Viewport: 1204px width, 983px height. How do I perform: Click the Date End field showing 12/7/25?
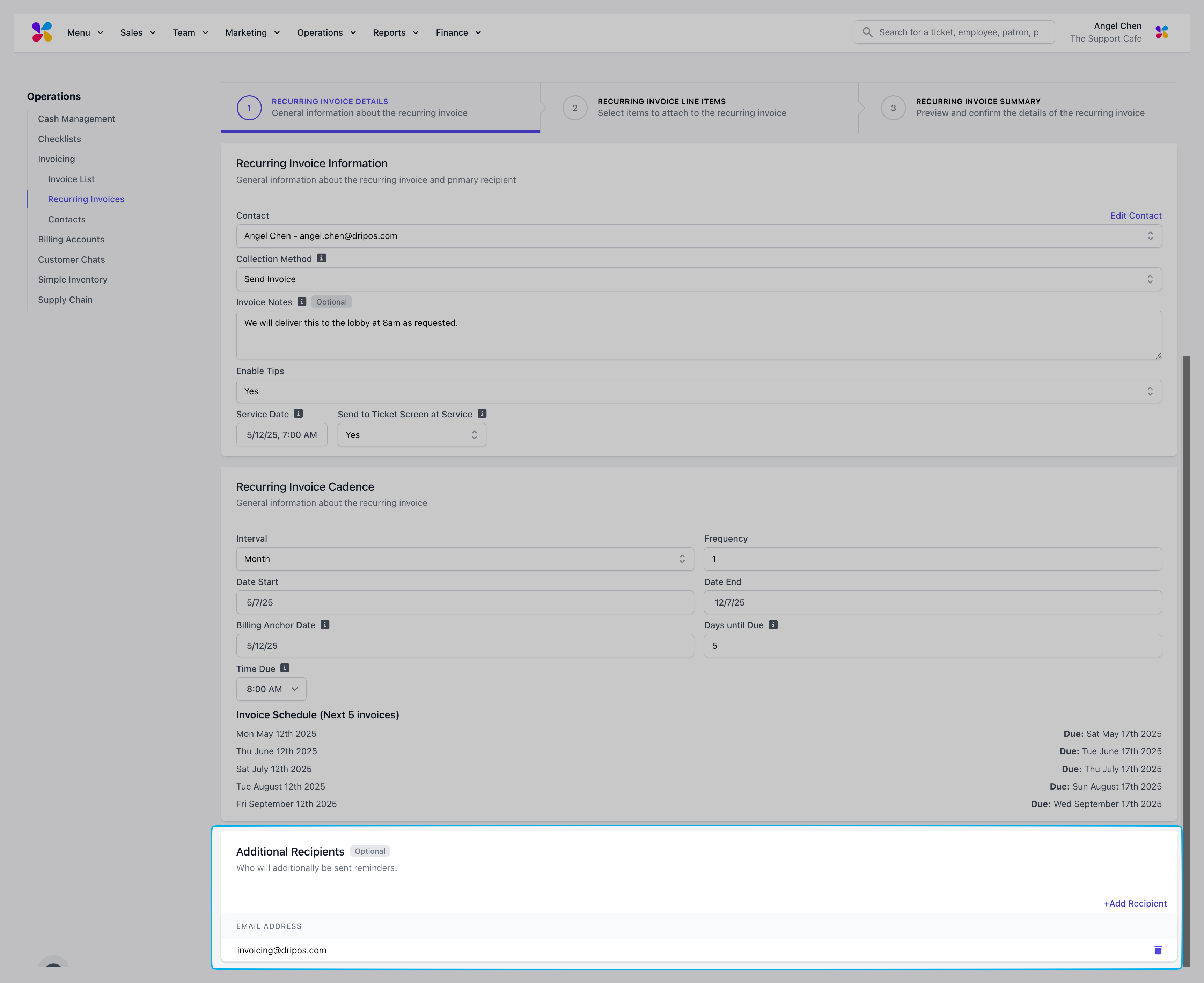click(x=932, y=602)
